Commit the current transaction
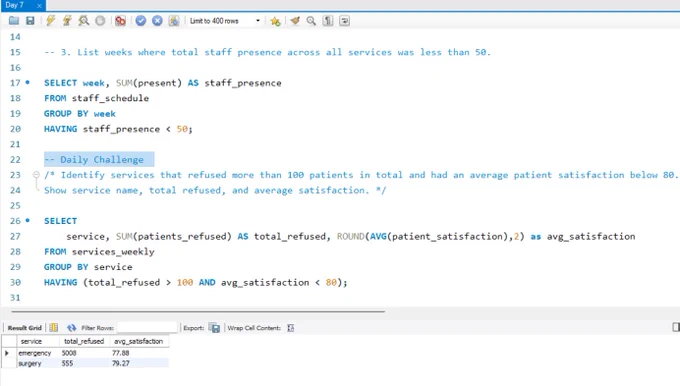The image size is (680, 386). tap(141, 21)
